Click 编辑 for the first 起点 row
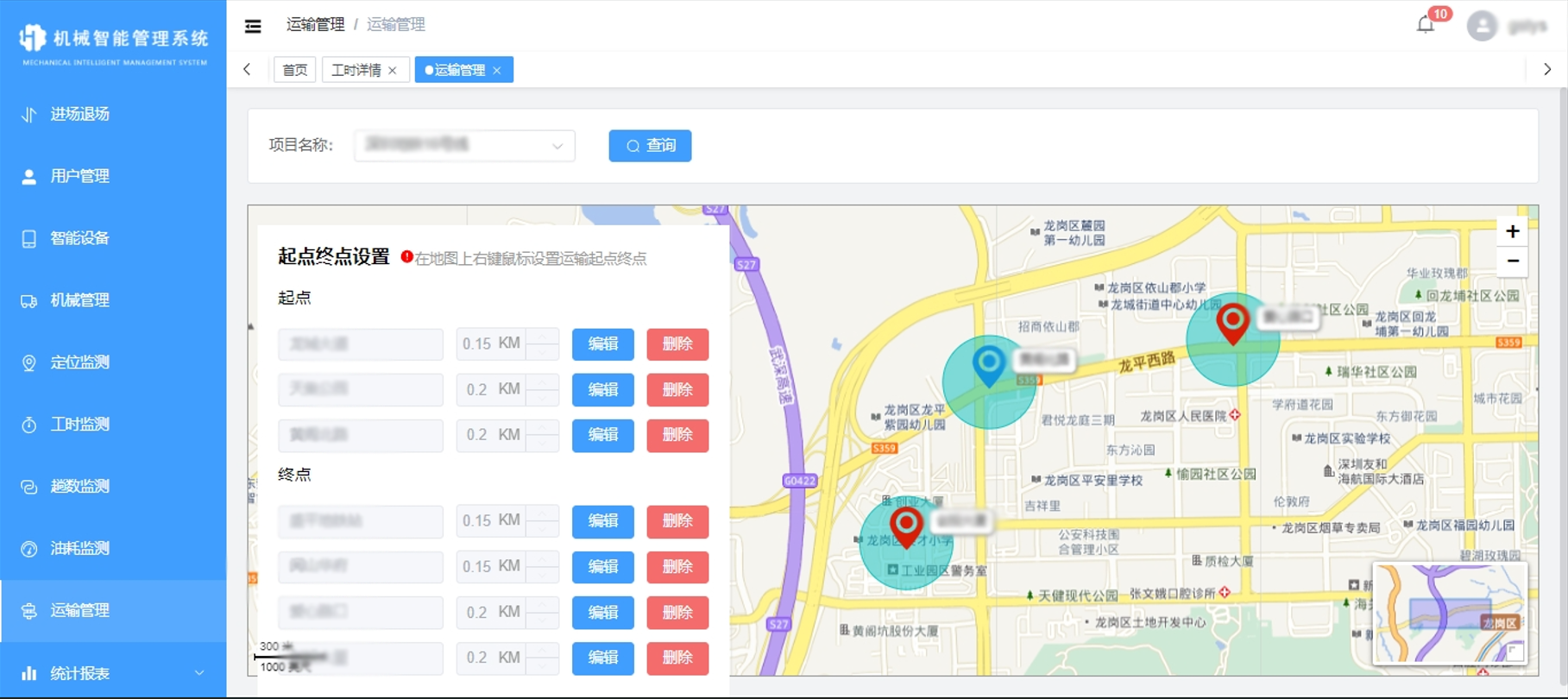This screenshot has height=699, width=1568. 603,344
